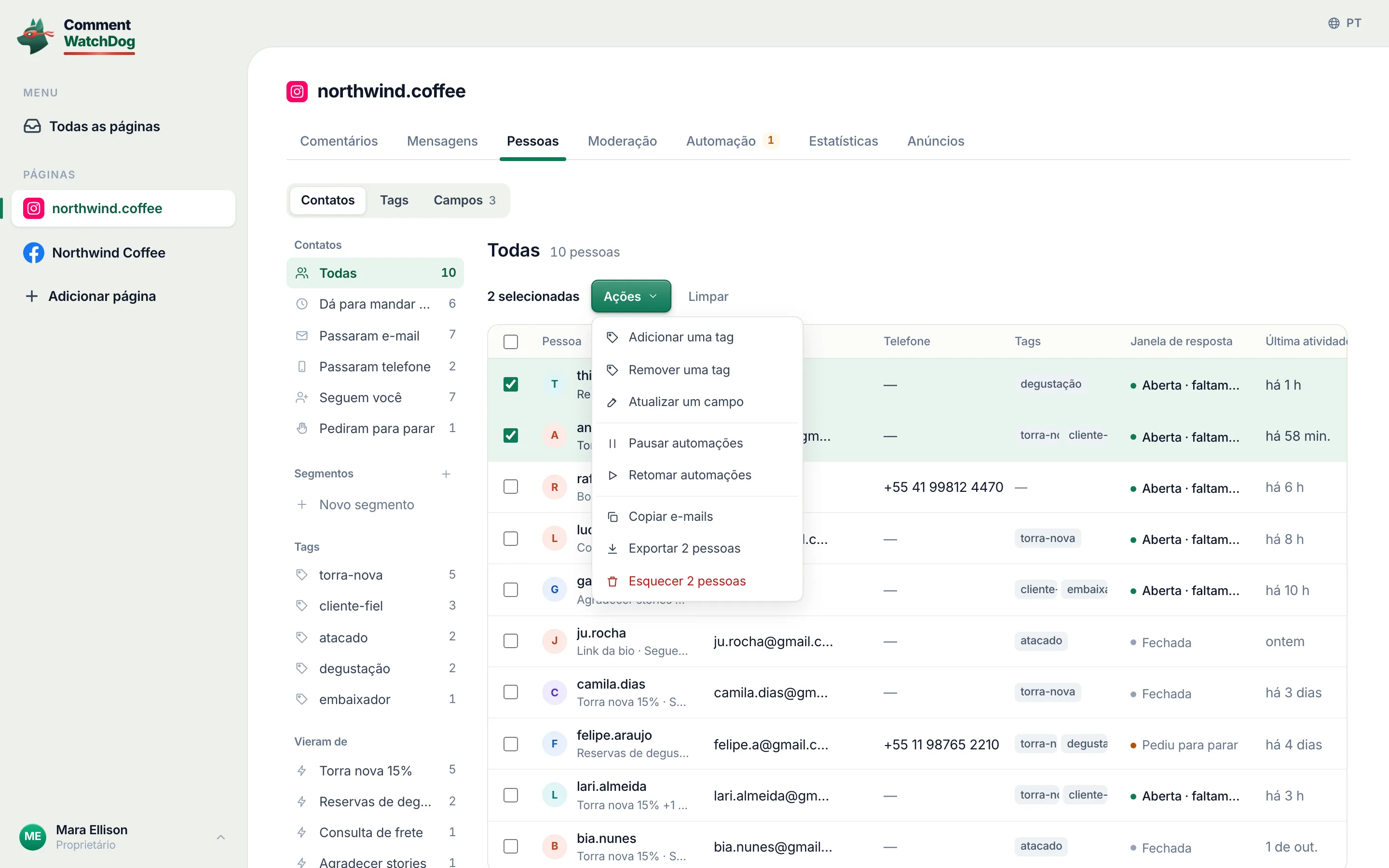Check the ju.rocha row checkbox
Image resolution: width=1389 pixels, height=868 pixels.
pyautogui.click(x=510, y=641)
